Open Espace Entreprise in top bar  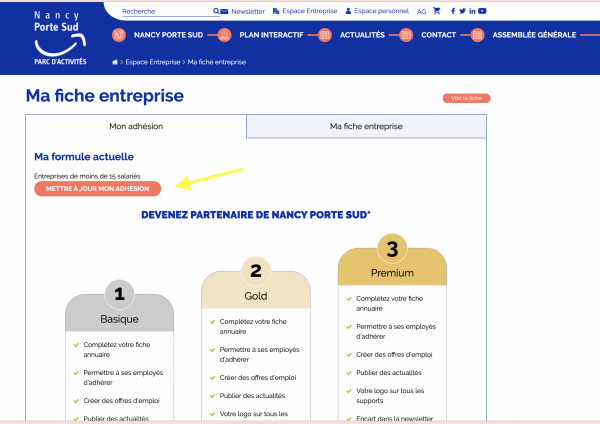305,11
